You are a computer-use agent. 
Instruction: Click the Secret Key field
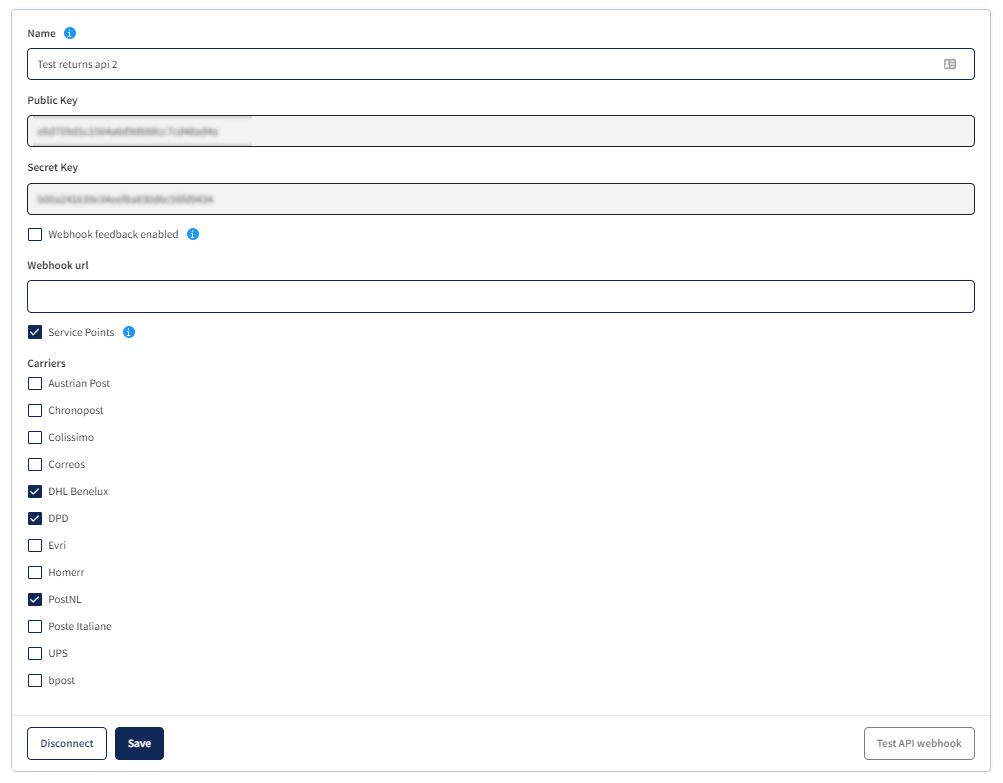tap(500, 199)
